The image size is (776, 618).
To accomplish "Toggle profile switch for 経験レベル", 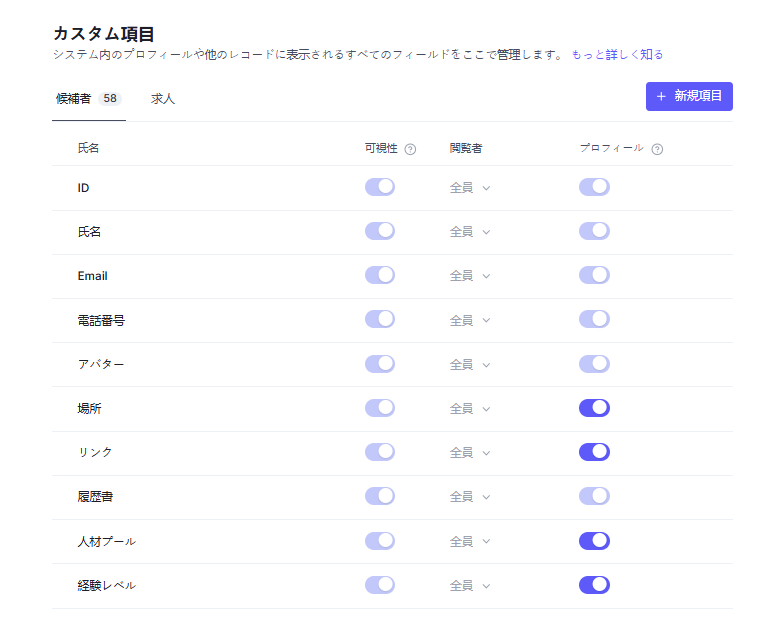I will click(594, 585).
